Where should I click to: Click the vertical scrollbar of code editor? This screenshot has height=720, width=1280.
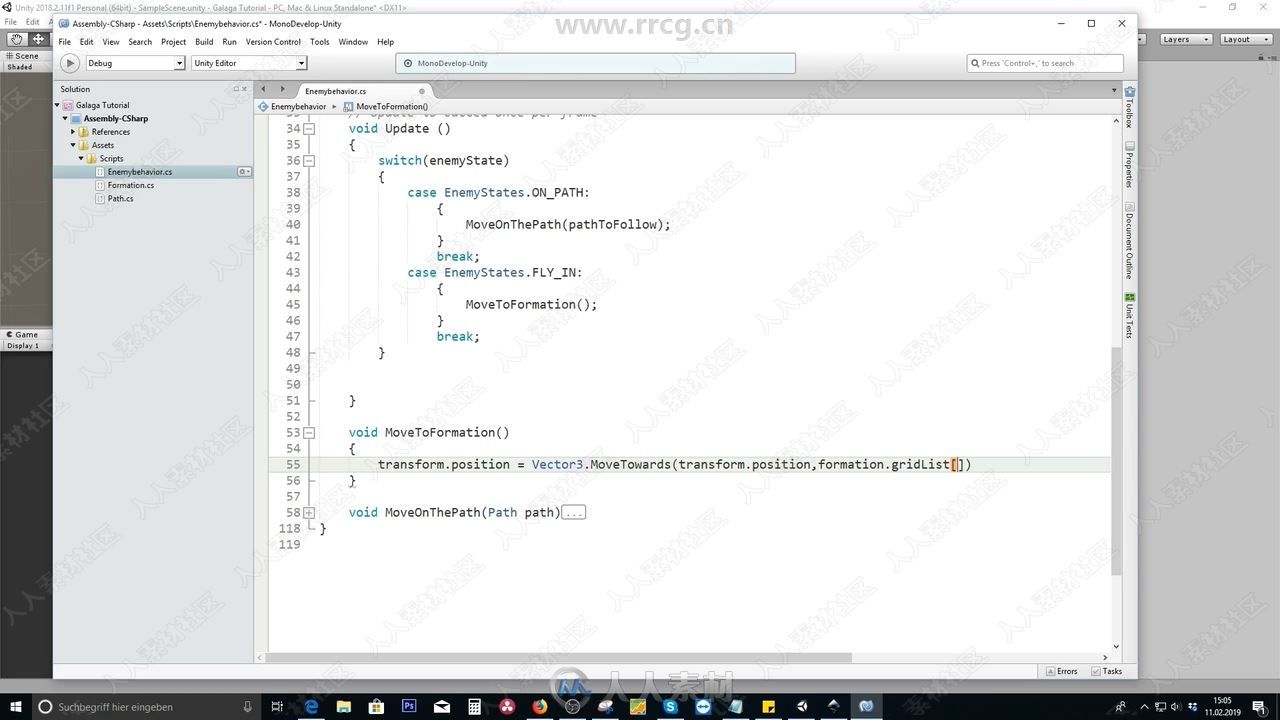point(1116,460)
